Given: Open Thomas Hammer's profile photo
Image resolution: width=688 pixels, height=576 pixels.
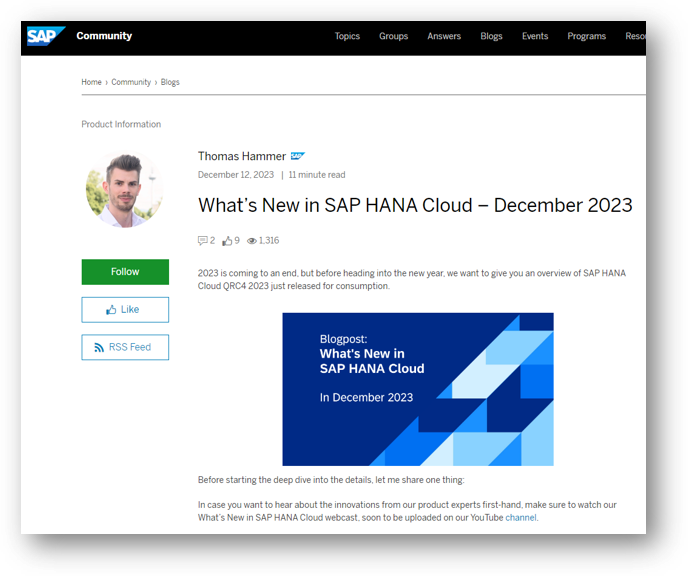Looking at the screenshot, I should pos(124,190).
